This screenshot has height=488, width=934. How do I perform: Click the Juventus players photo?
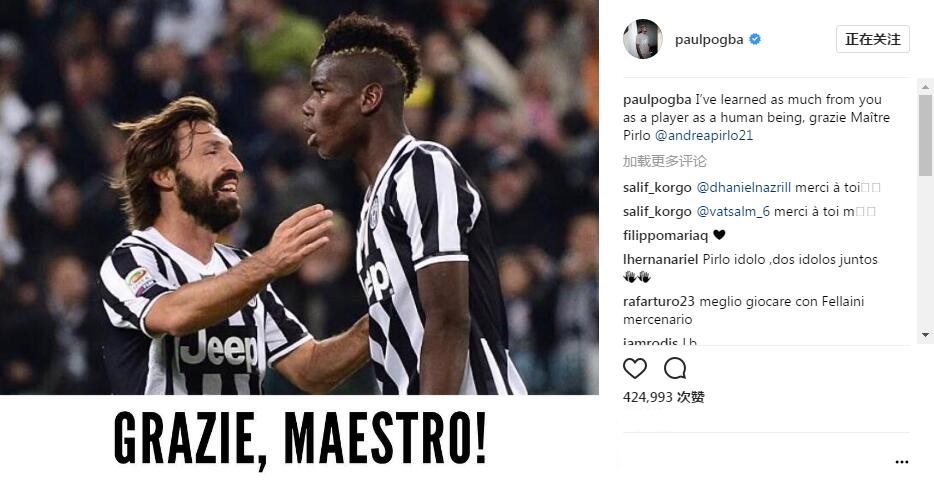tap(299, 197)
